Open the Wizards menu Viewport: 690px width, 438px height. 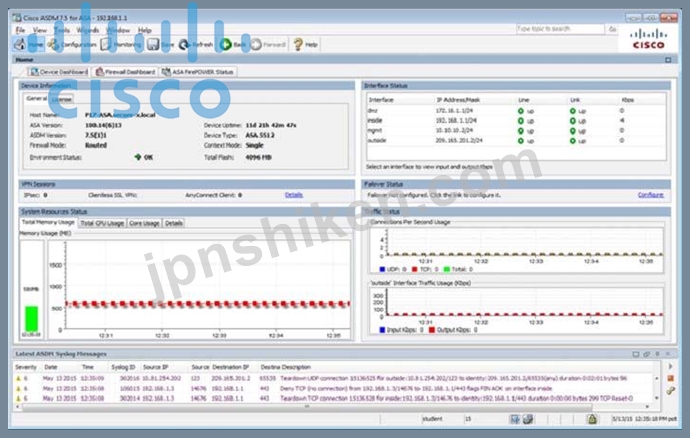tap(88, 30)
